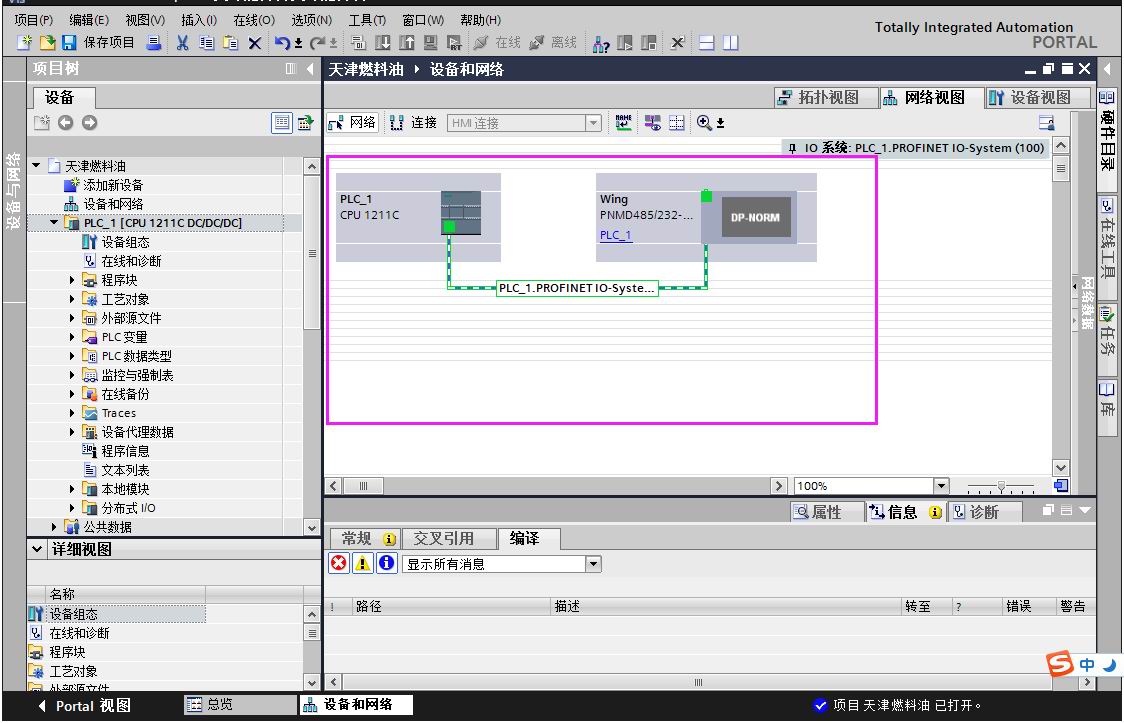
Task: Expand the 程序块 node in project tree
Action: (73, 280)
